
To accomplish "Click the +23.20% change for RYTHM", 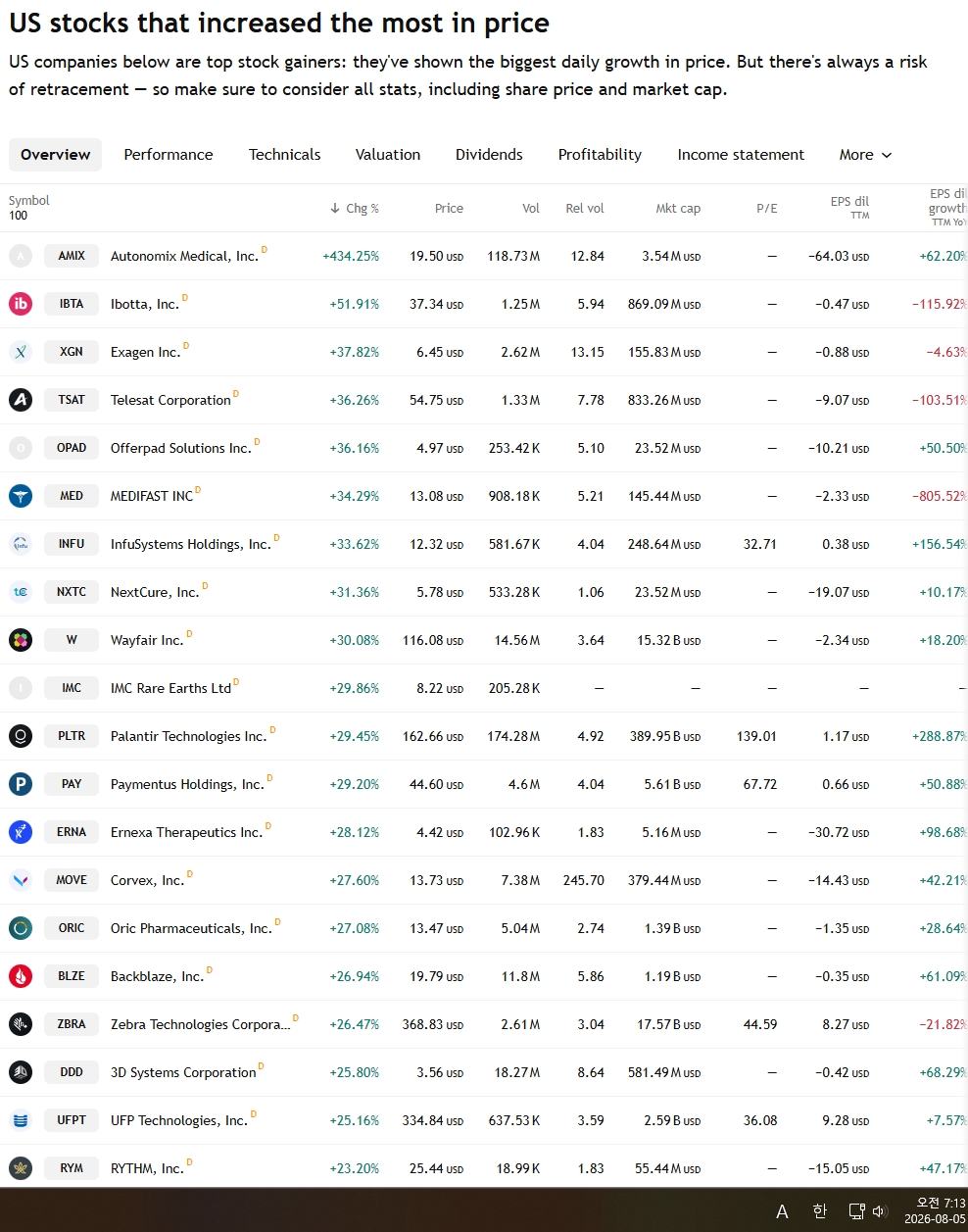I will (x=355, y=1168).
